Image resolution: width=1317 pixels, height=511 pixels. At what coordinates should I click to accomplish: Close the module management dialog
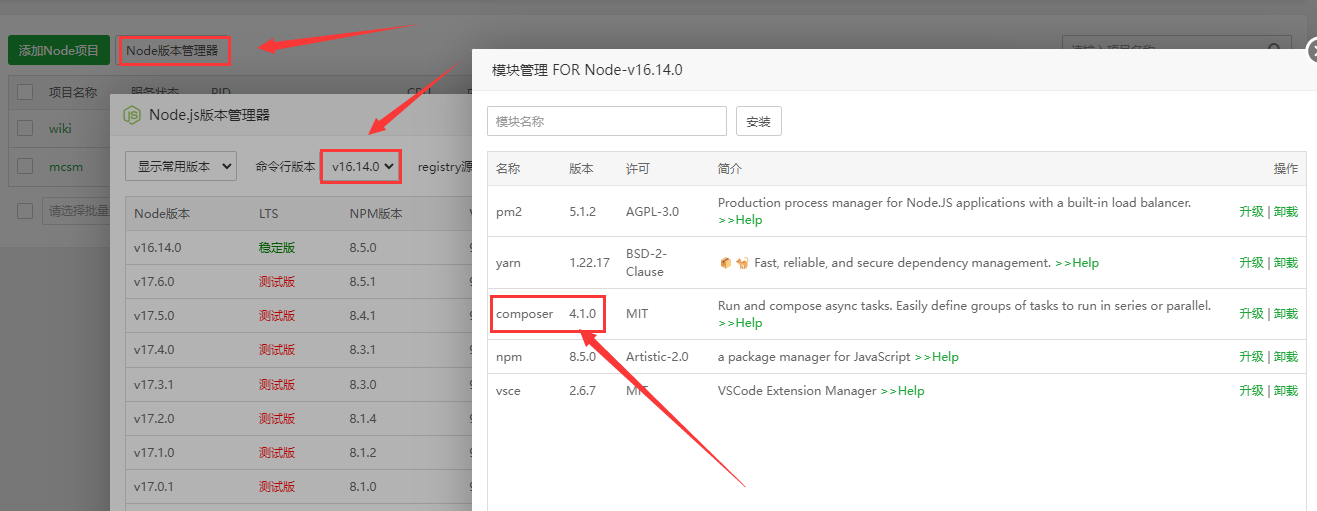point(1312,51)
